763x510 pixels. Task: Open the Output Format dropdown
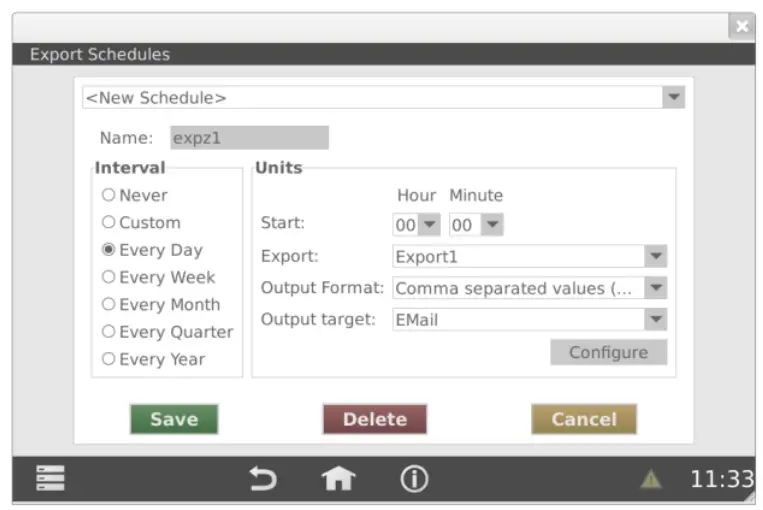coord(655,288)
